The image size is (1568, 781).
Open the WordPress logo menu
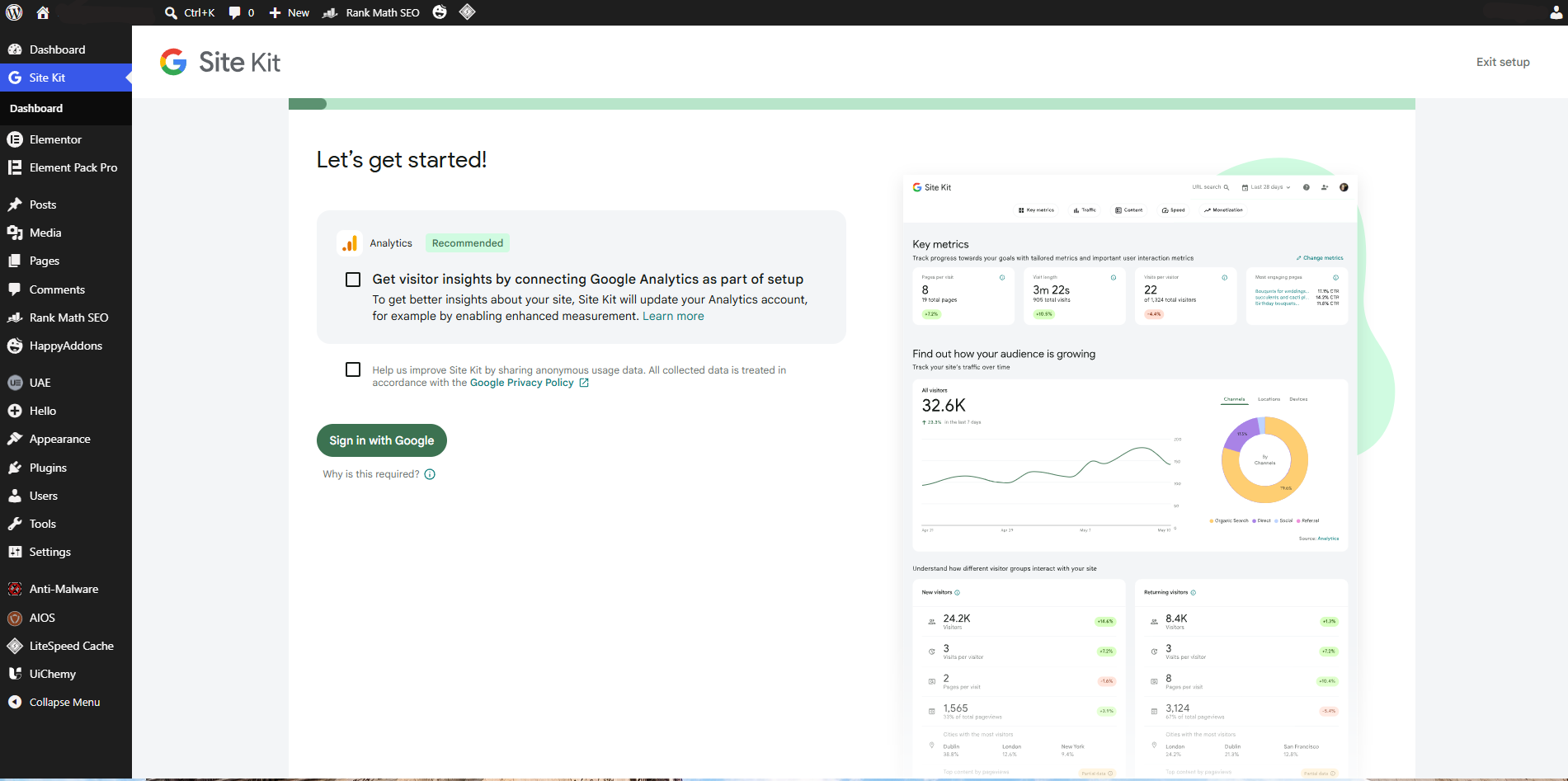point(14,12)
